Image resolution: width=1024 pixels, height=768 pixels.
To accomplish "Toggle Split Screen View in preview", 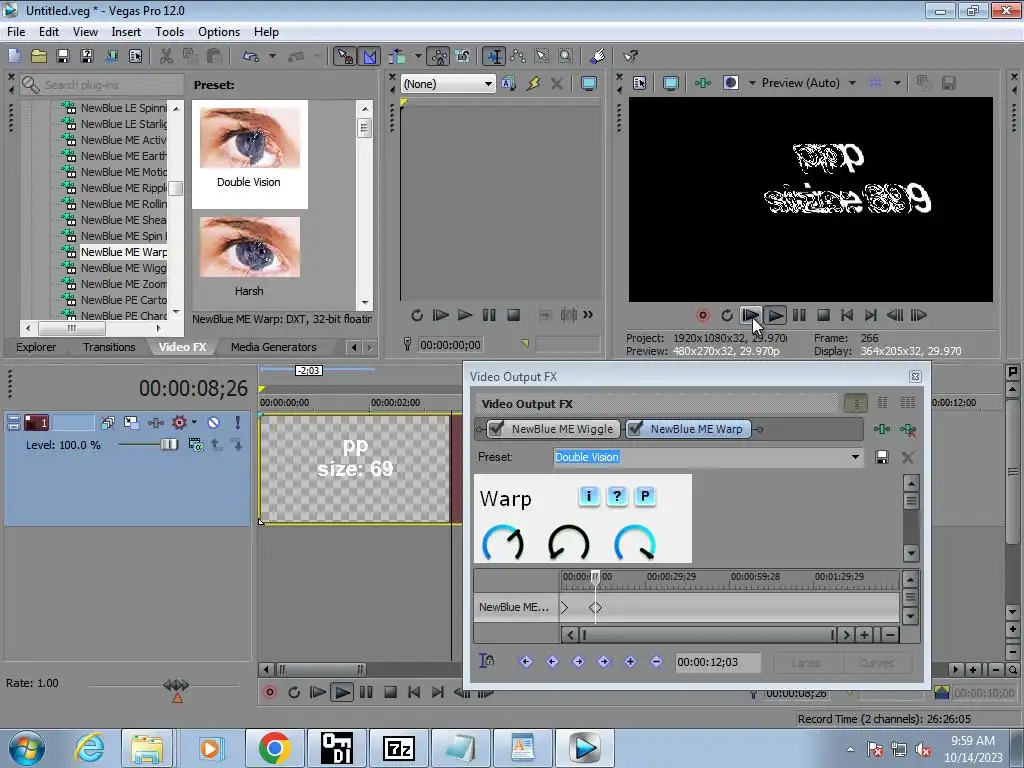I will pos(731,83).
